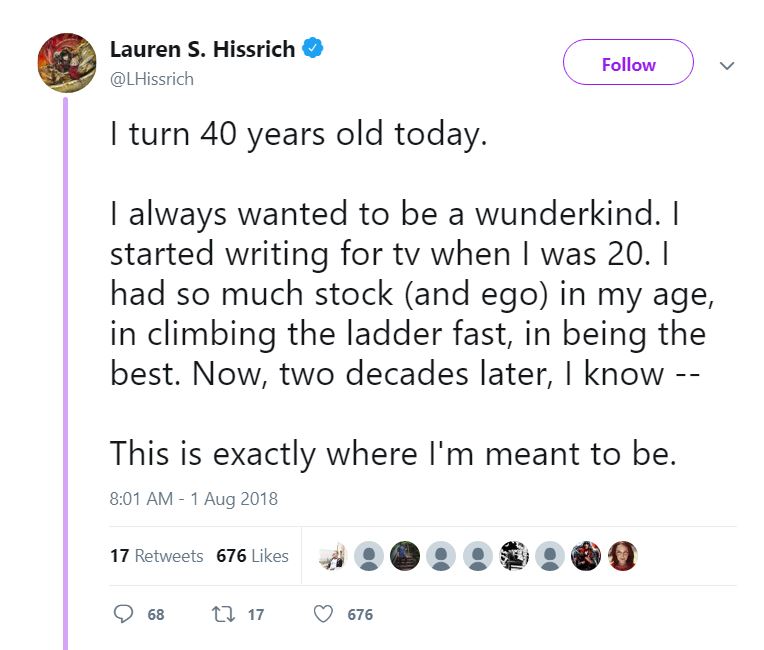
Task: Open the first liker's avatar
Action: point(332,556)
